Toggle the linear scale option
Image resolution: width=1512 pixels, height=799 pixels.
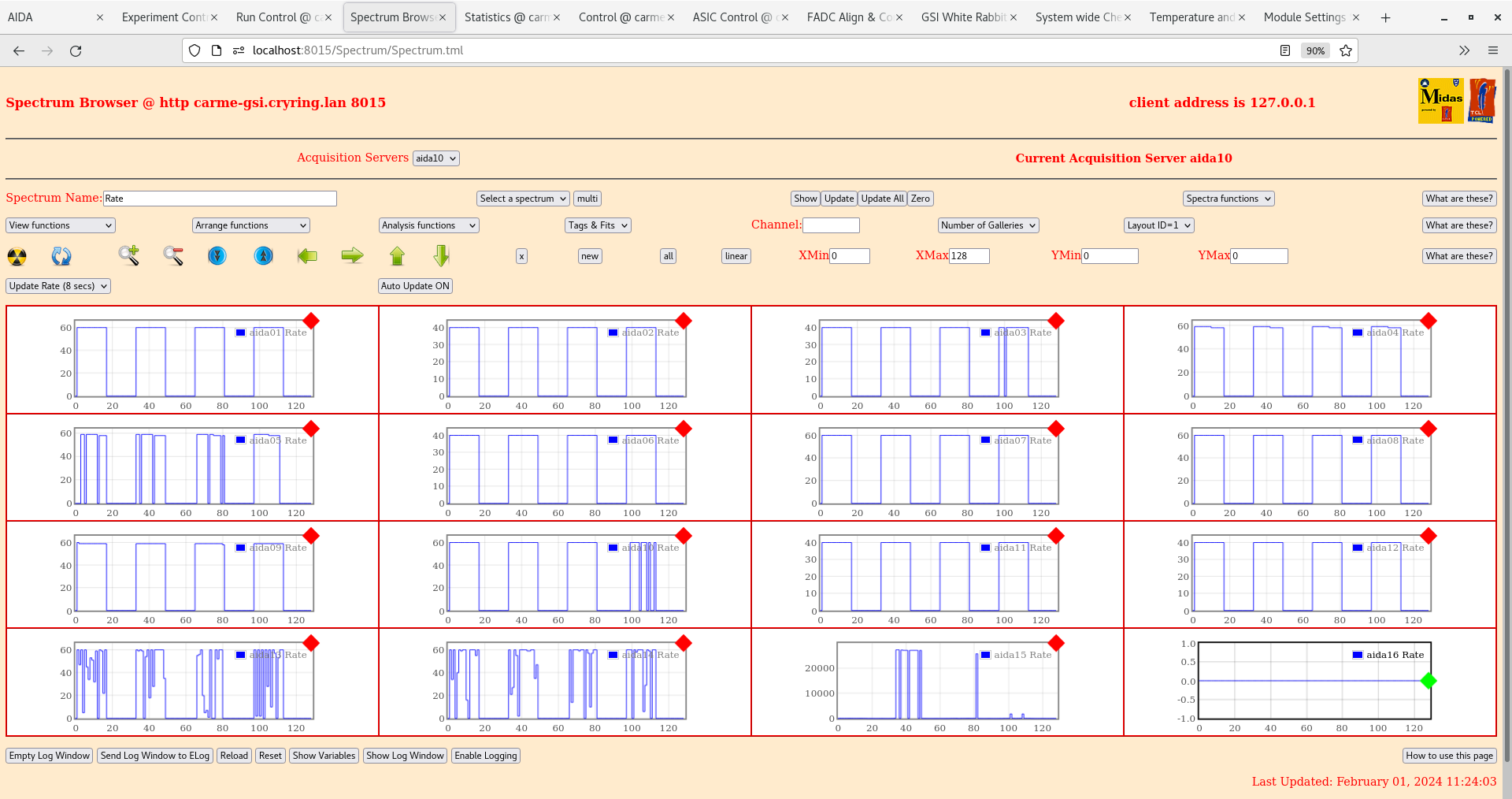pos(735,256)
